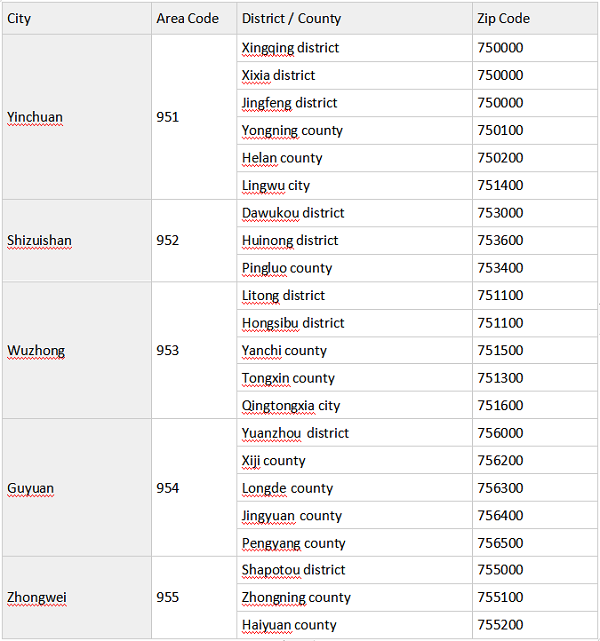Click area code 953 cell
The width and height of the screenshot is (600, 641).
[168, 350]
